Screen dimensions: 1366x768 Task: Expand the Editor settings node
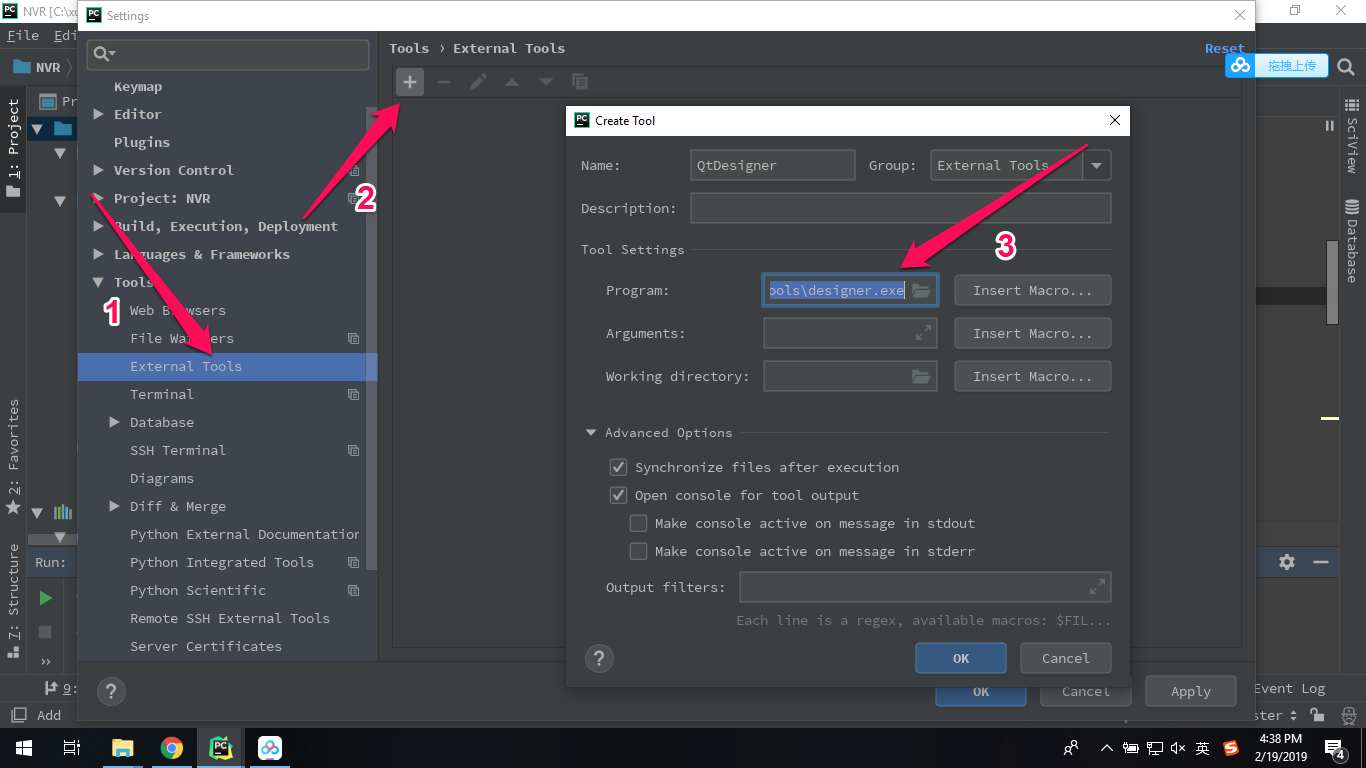(98, 114)
